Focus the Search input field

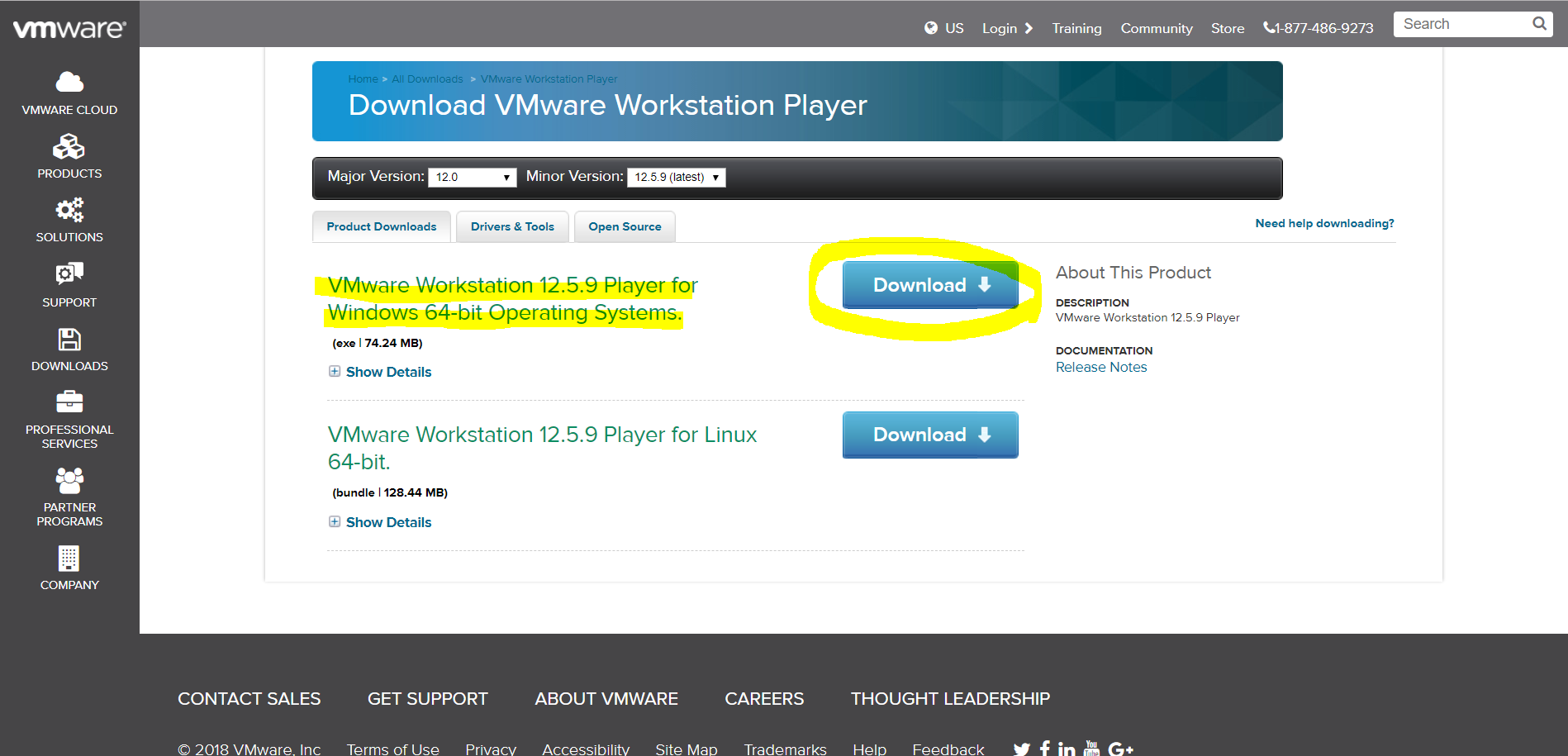coord(1462,24)
